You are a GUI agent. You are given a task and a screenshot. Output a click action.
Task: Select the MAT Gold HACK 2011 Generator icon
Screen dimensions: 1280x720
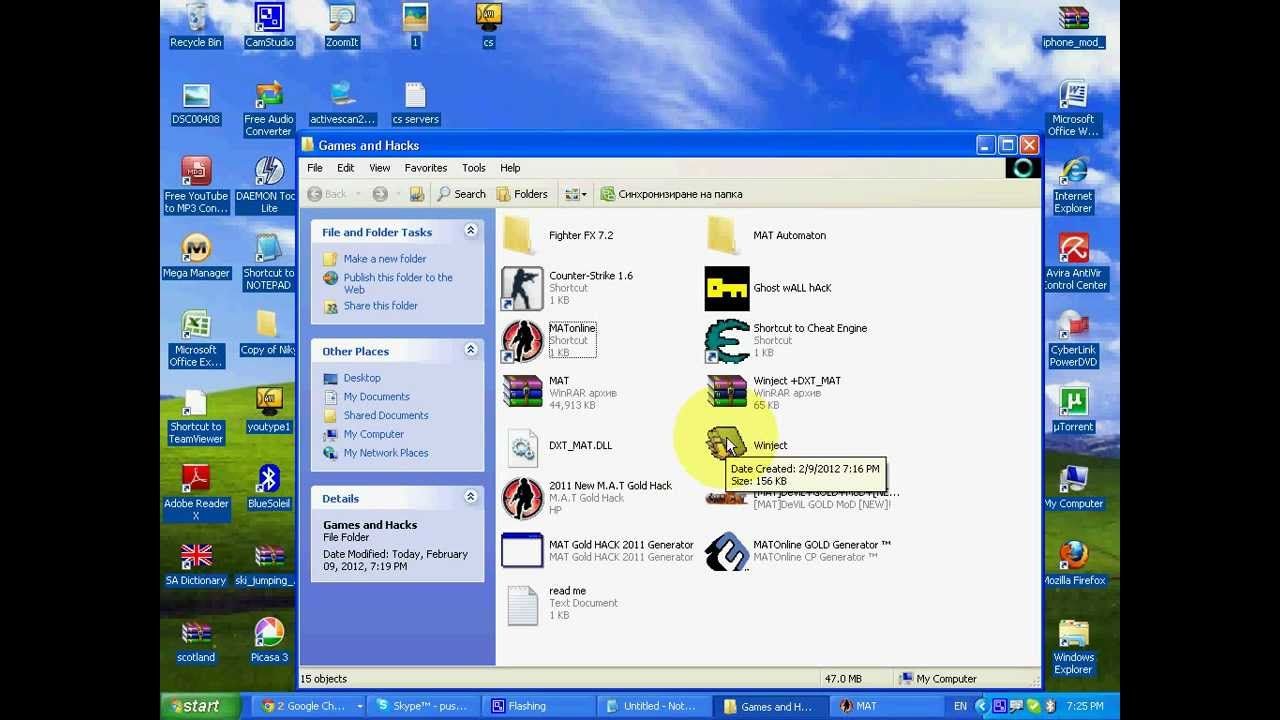pyautogui.click(x=522, y=550)
